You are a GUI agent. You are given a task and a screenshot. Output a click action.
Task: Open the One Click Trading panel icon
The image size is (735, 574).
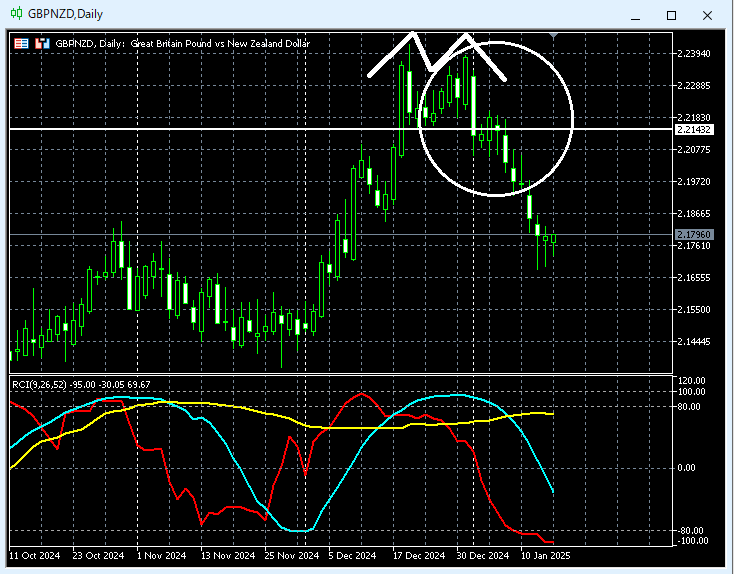(21, 44)
